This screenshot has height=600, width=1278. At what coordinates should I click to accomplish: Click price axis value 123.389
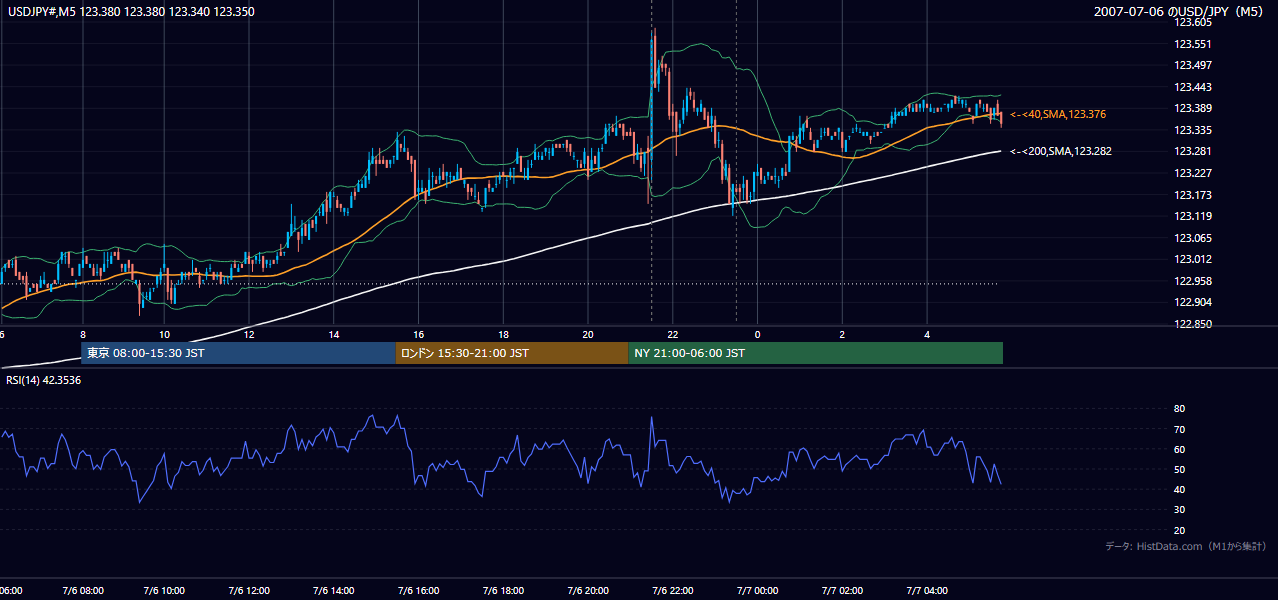click(1193, 109)
